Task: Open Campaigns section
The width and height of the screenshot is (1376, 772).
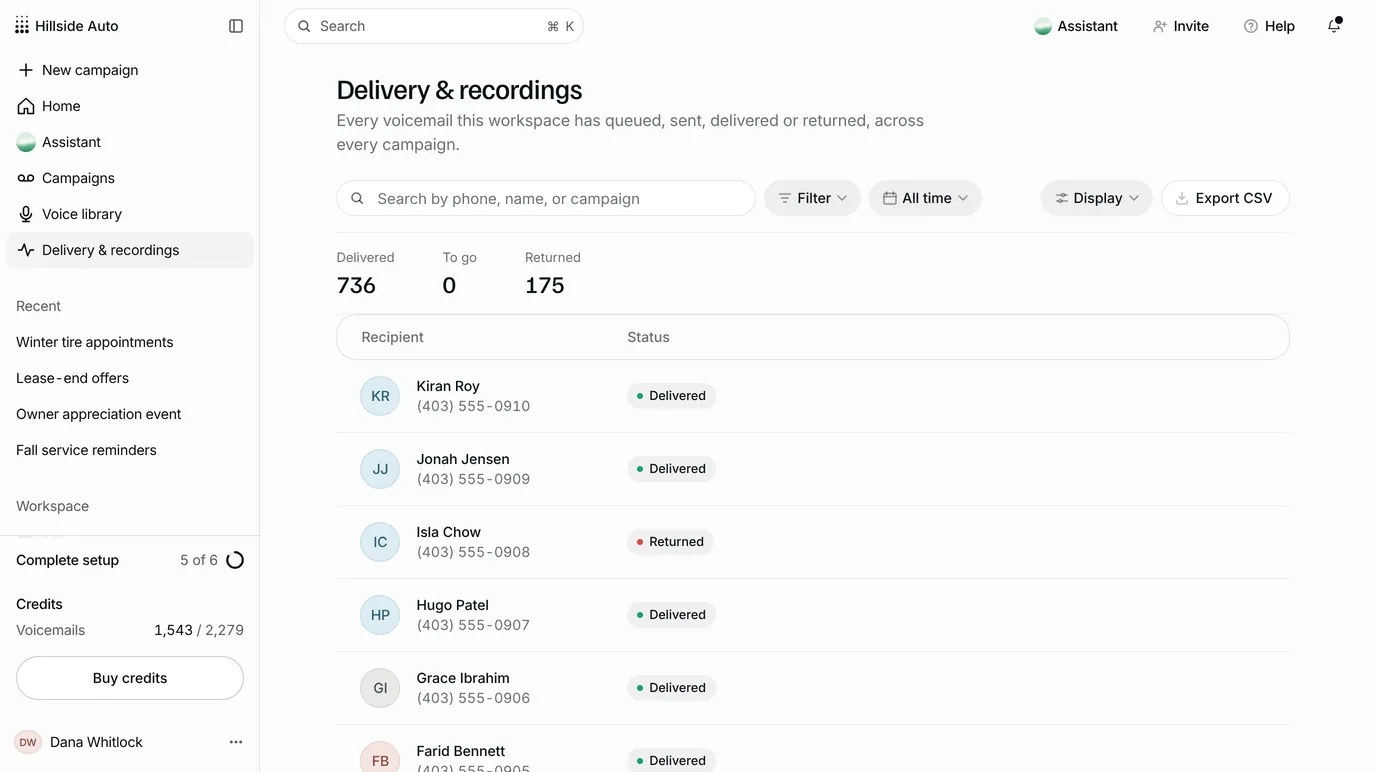Action: coord(130,178)
